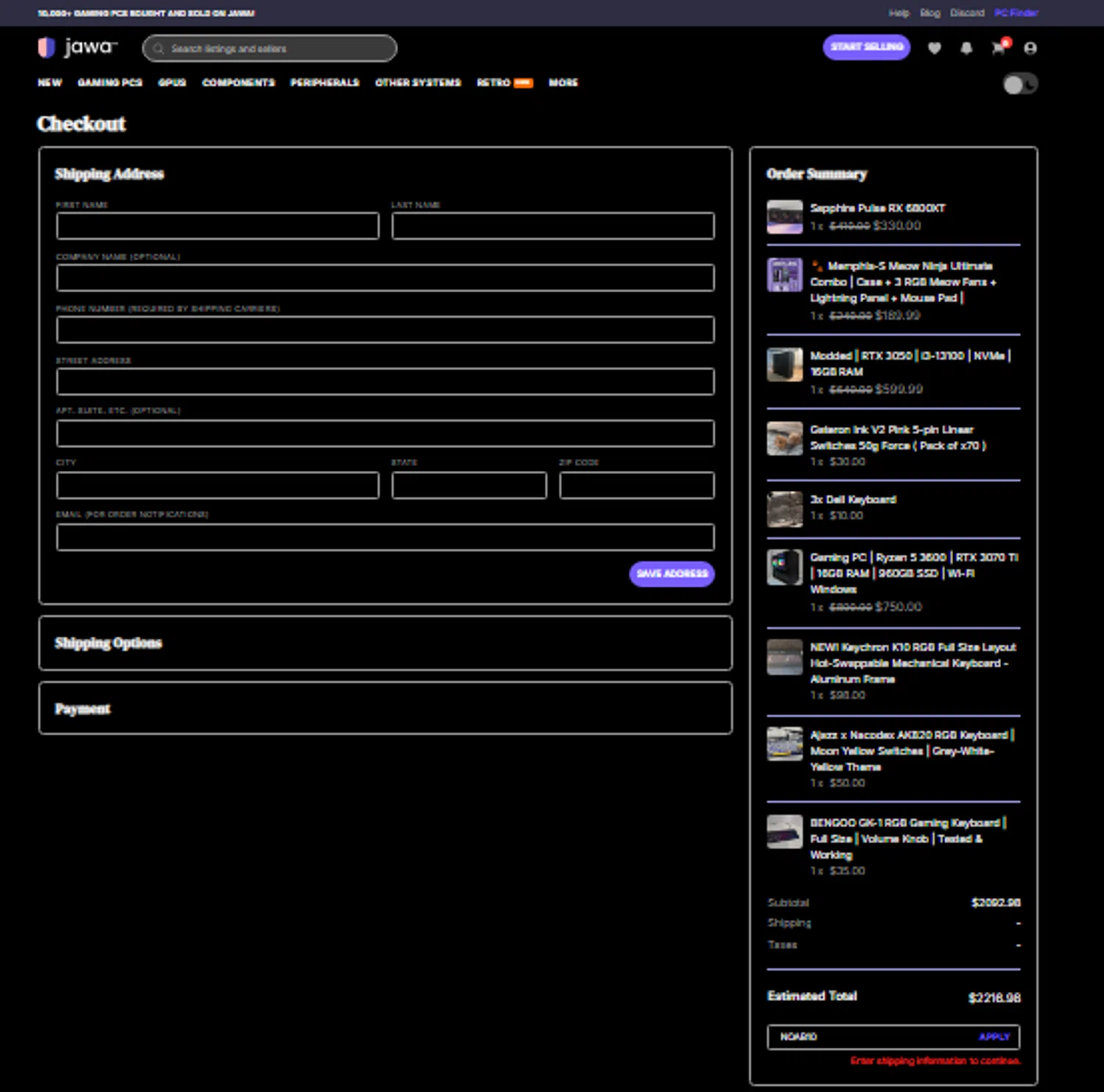Click the search magnifier icon
This screenshot has width=1104, height=1092.
click(x=158, y=49)
